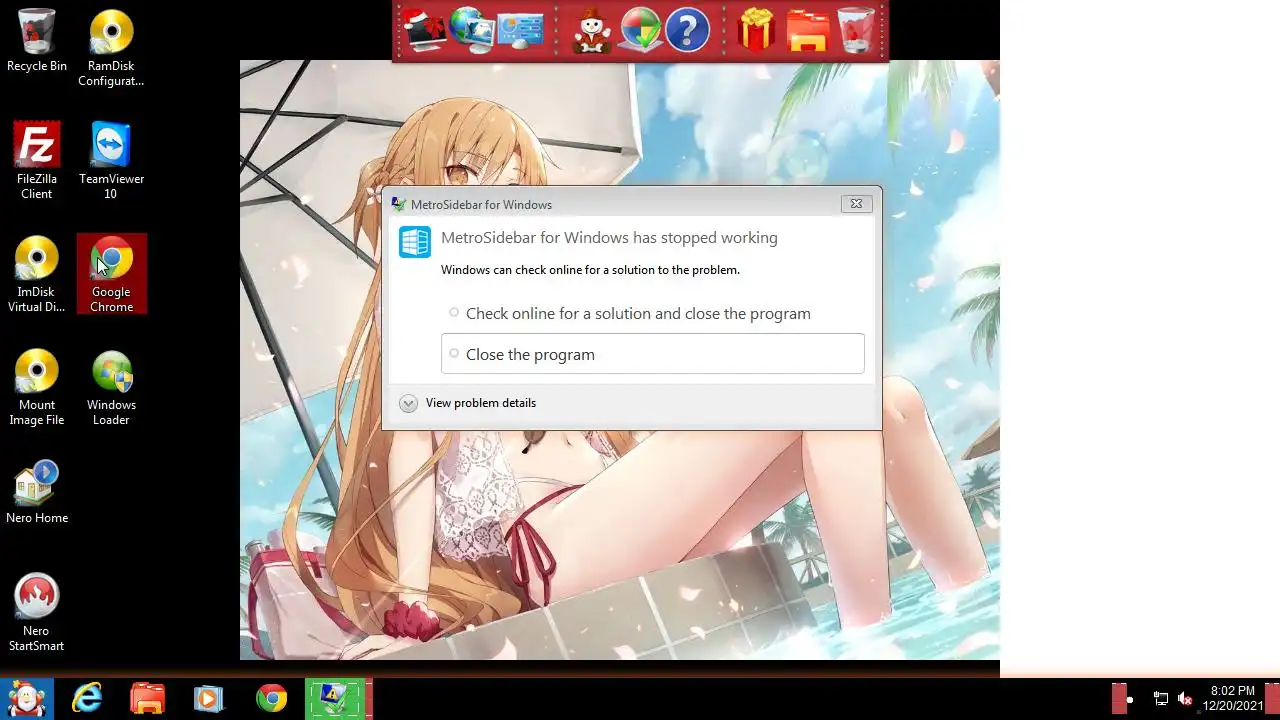This screenshot has width=1280, height=720.
Task: Open the Windows flag checkmark dock icon
Action: [x=640, y=31]
